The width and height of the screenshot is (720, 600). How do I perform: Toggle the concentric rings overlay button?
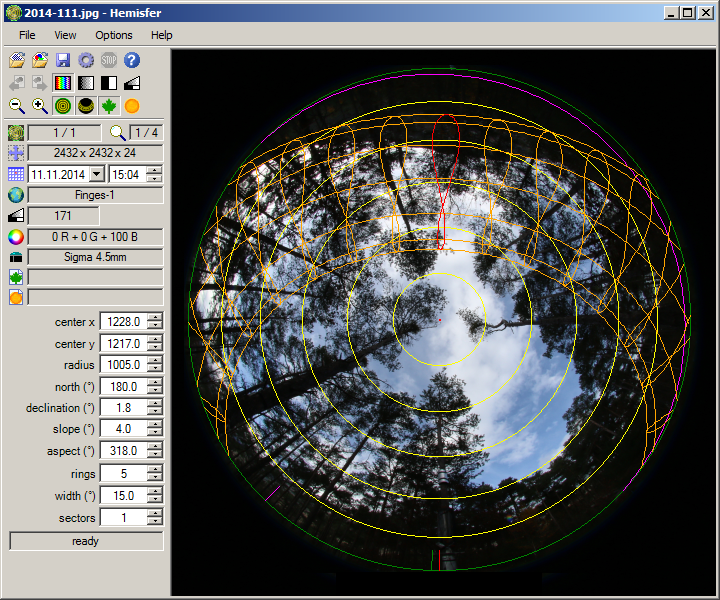(63, 106)
